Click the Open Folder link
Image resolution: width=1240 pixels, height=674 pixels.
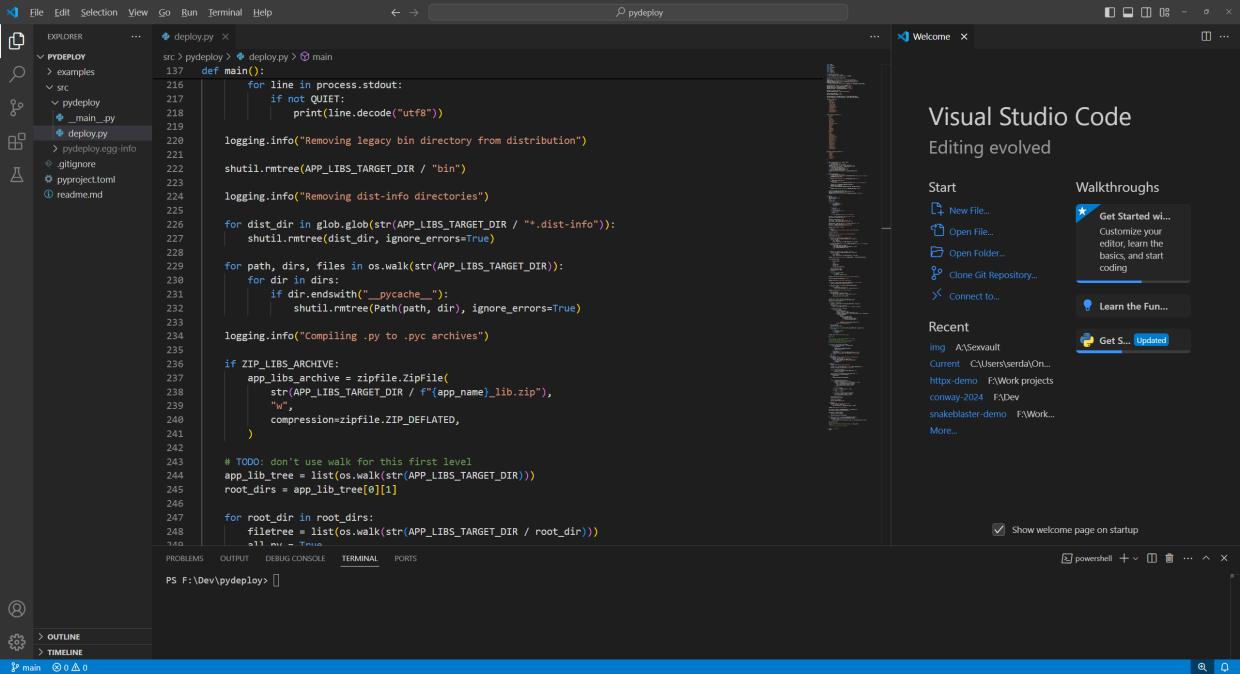coord(976,253)
